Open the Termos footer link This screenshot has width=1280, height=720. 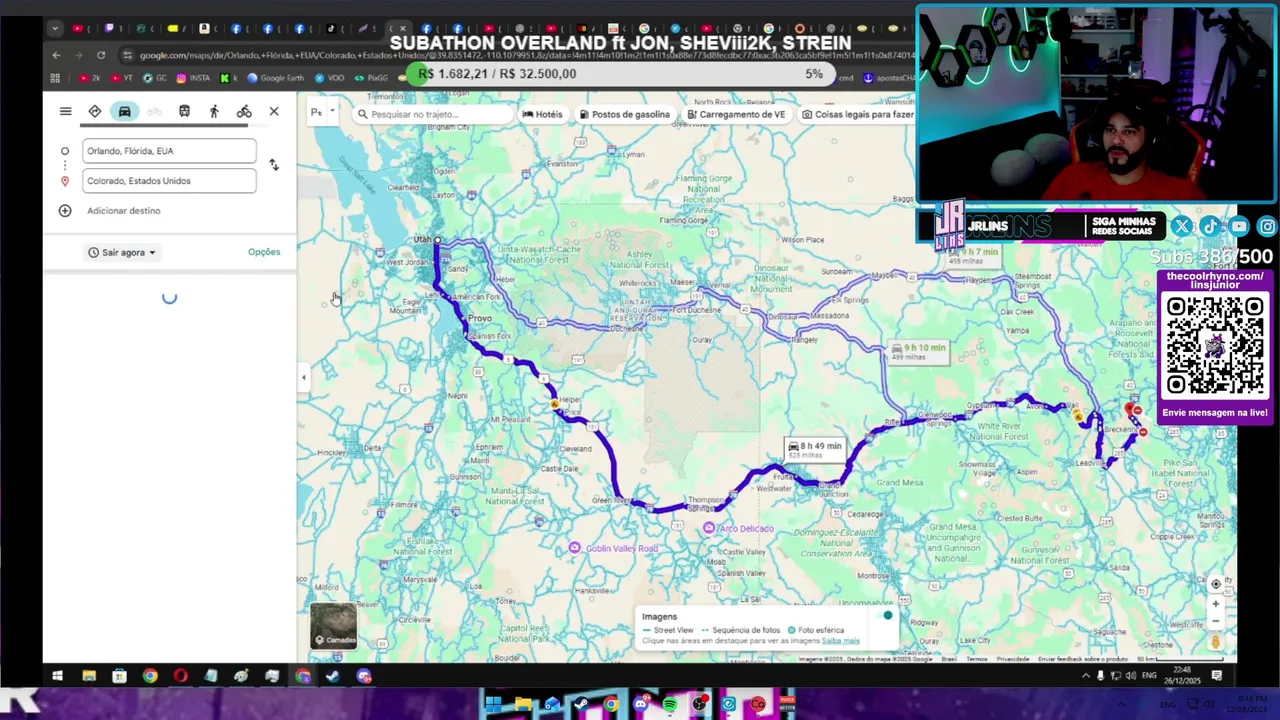[977, 659]
